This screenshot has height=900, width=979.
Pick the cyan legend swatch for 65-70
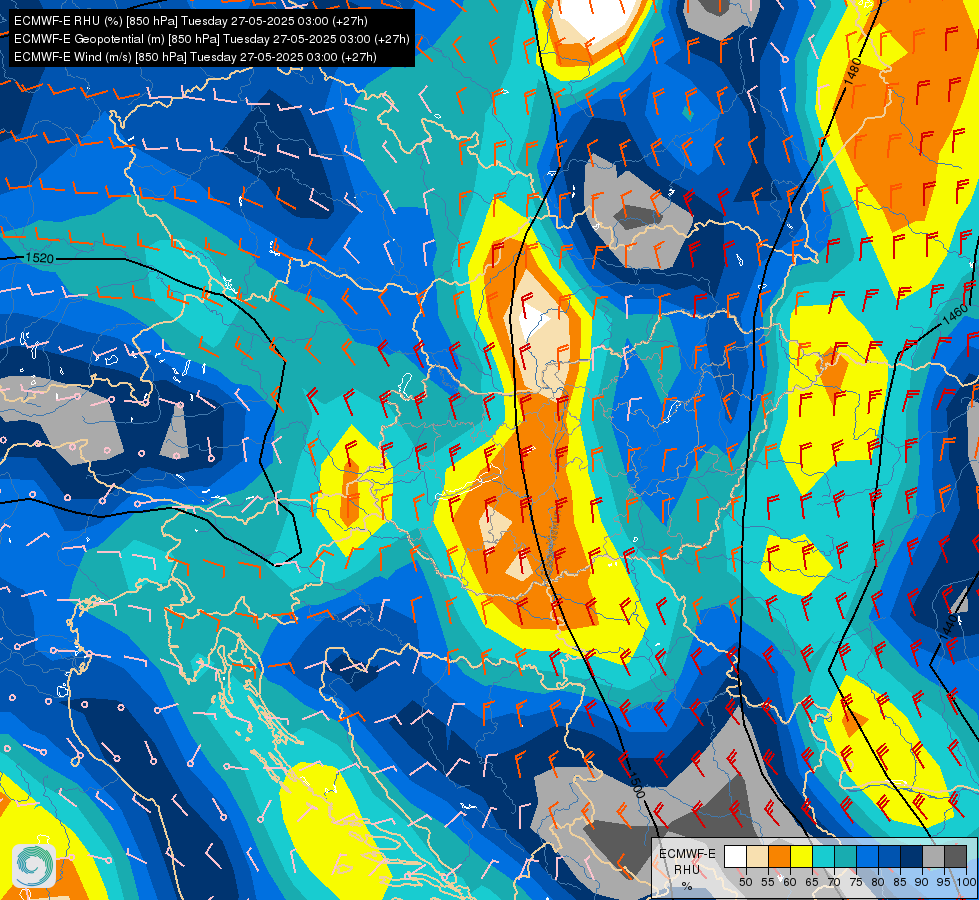tap(824, 856)
